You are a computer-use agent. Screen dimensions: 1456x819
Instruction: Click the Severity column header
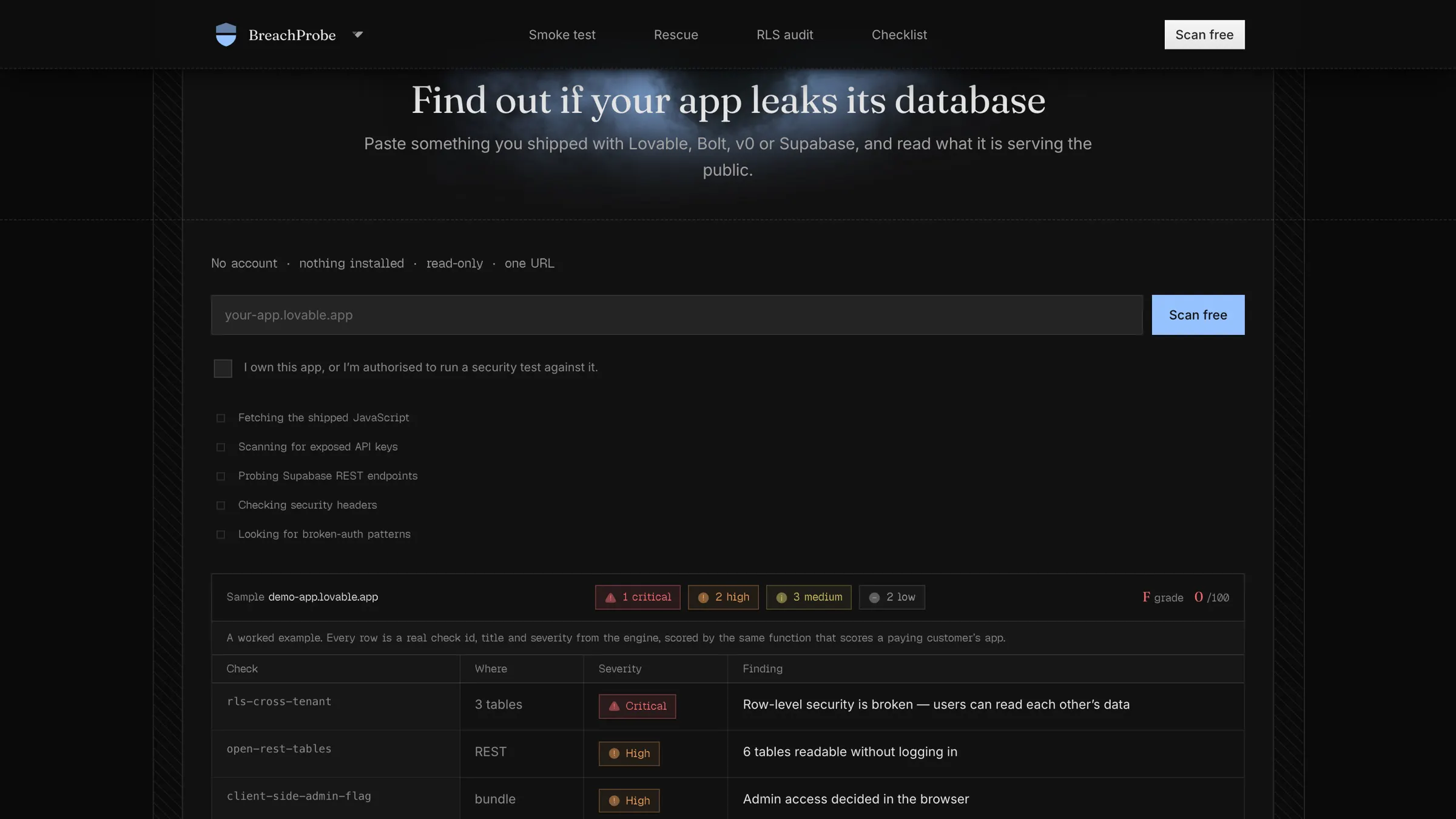[x=619, y=669]
